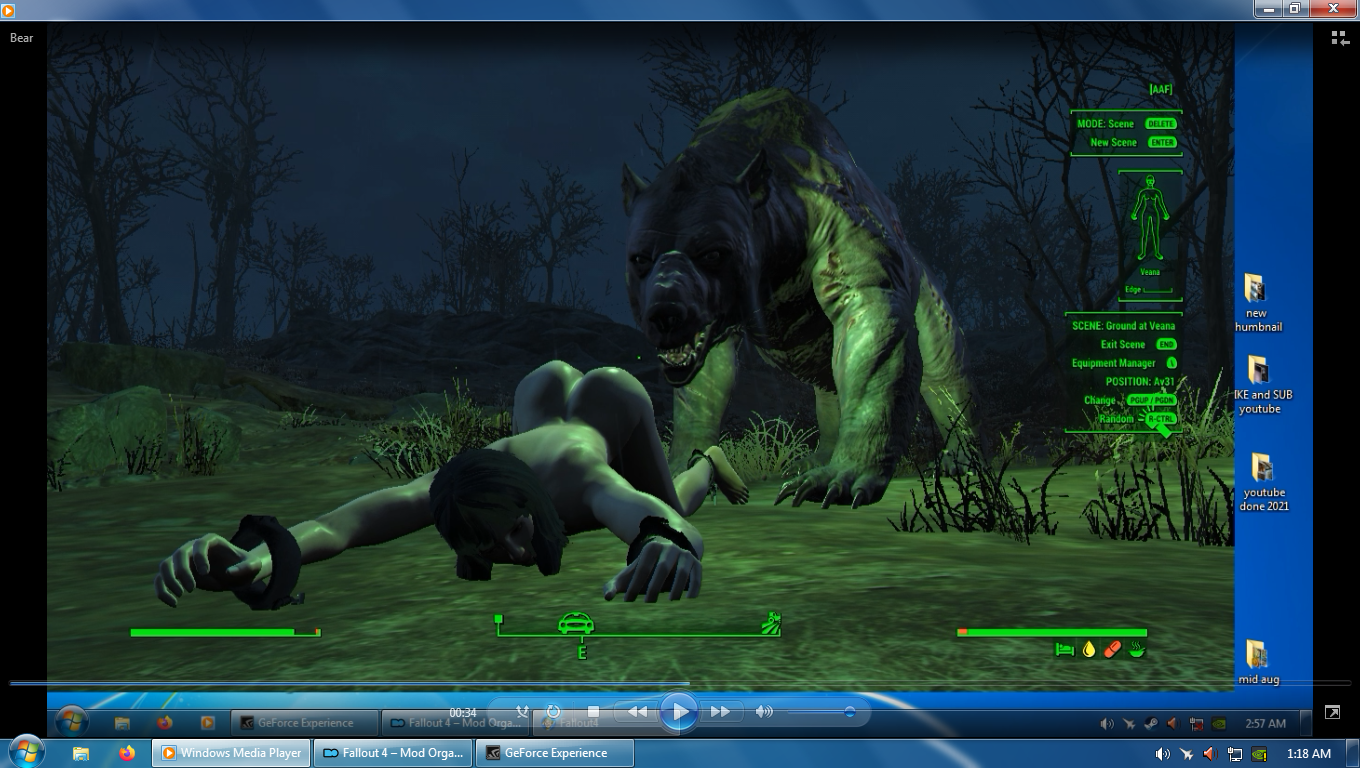Click the orange speaker tray icon

point(1210,754)
